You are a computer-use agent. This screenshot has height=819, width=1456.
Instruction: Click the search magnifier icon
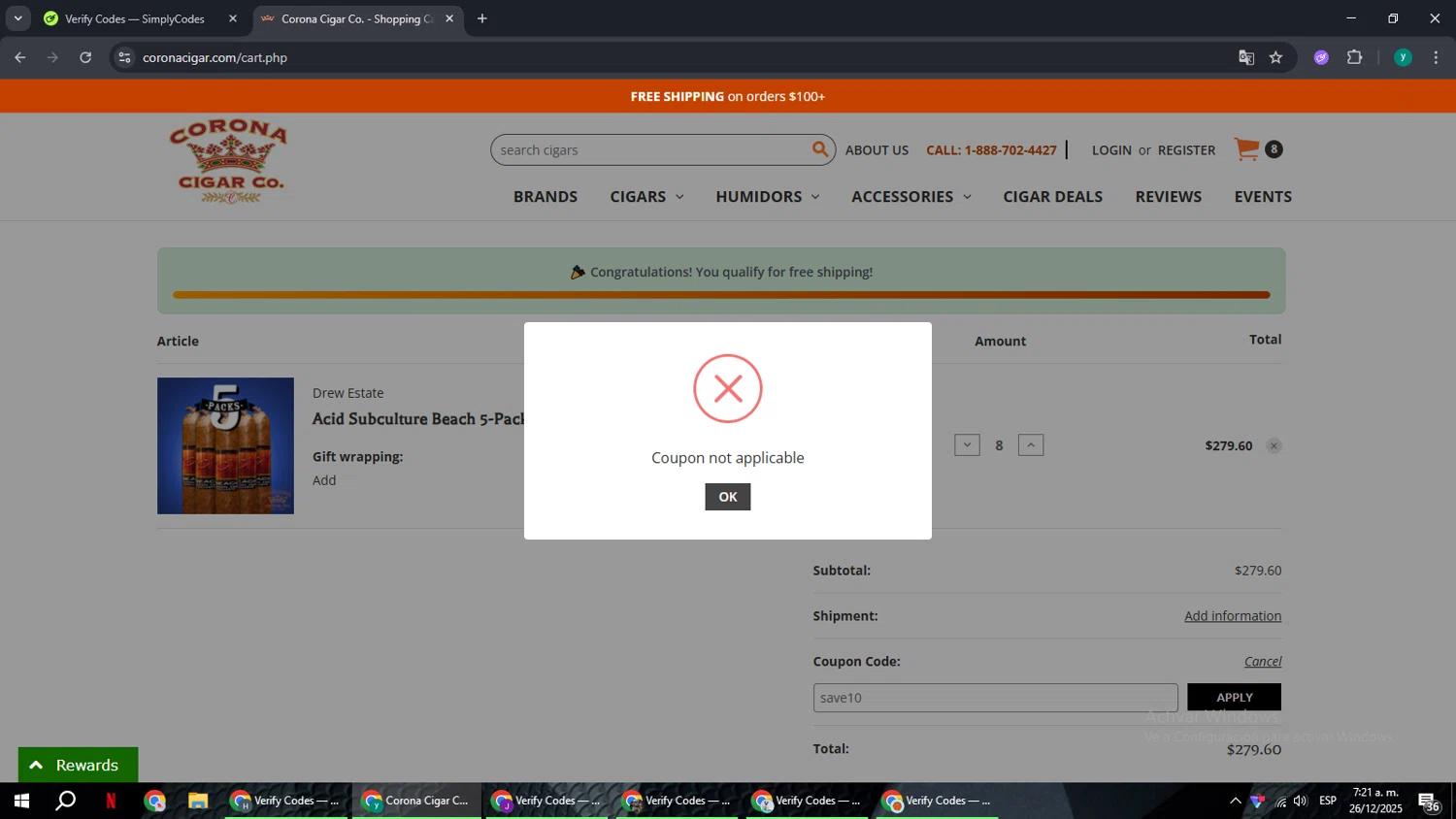click(x=820, y=149)
